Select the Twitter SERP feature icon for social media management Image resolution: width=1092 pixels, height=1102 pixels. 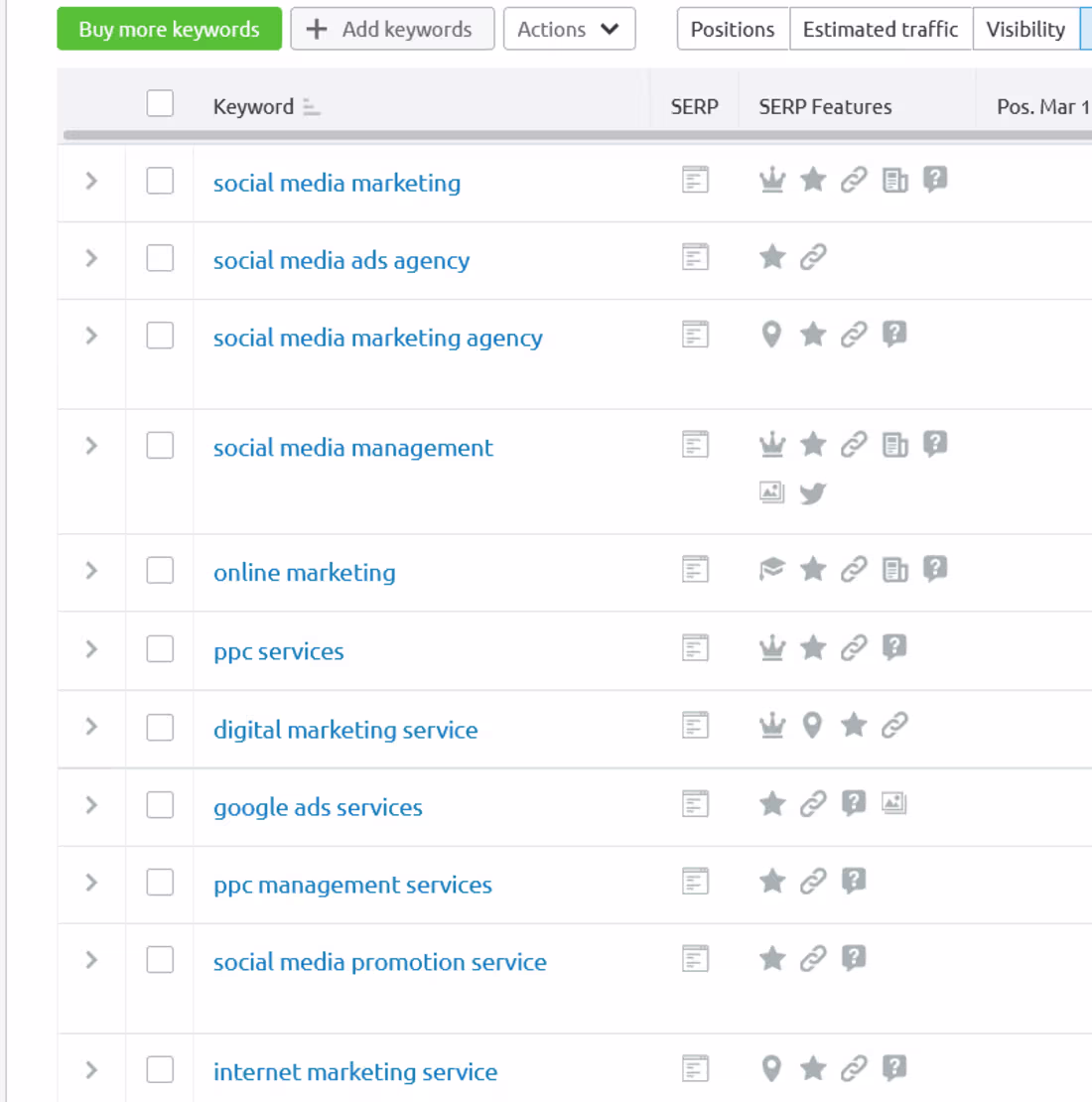click(813, 492)
